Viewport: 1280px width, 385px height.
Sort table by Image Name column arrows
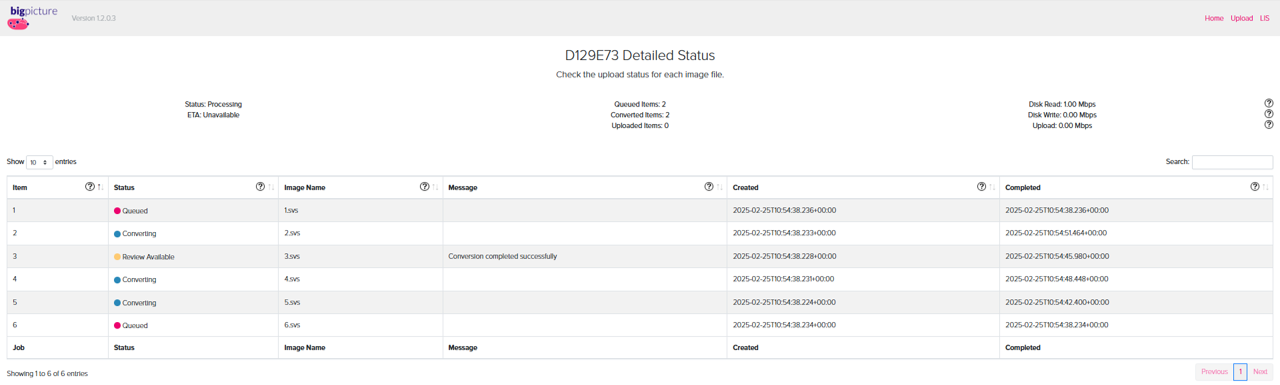[x=435, y=187]
